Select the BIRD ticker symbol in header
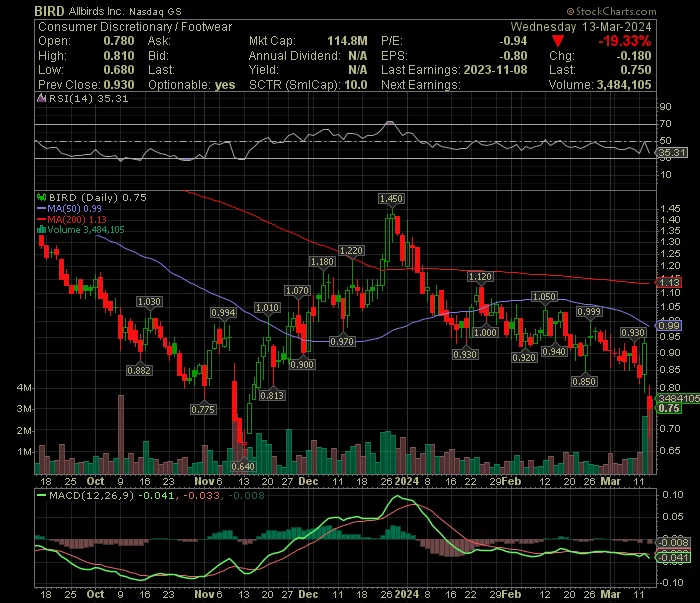 click(50, 11)
